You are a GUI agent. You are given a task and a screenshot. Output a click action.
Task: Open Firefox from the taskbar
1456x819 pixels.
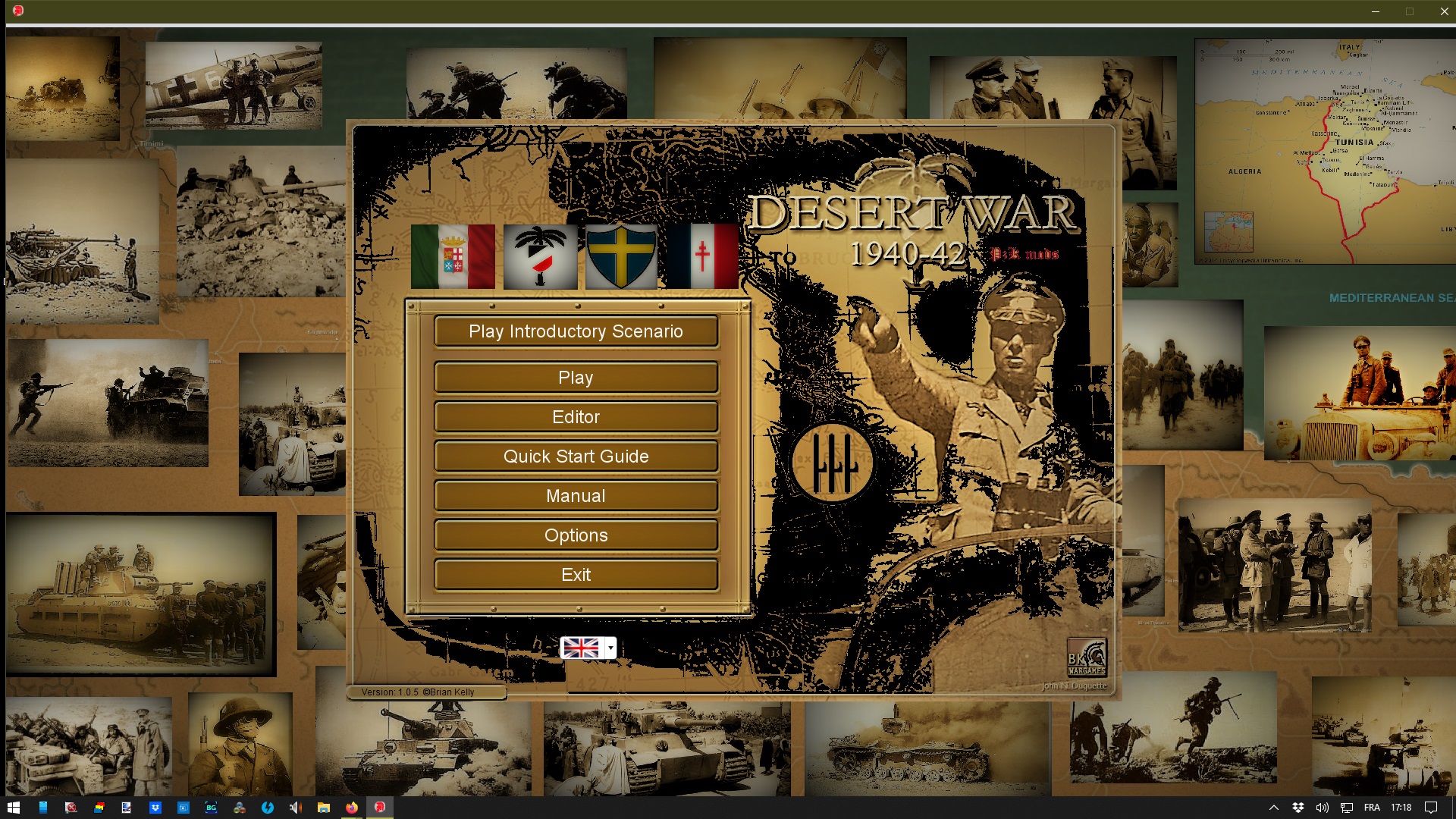[352, 808]
